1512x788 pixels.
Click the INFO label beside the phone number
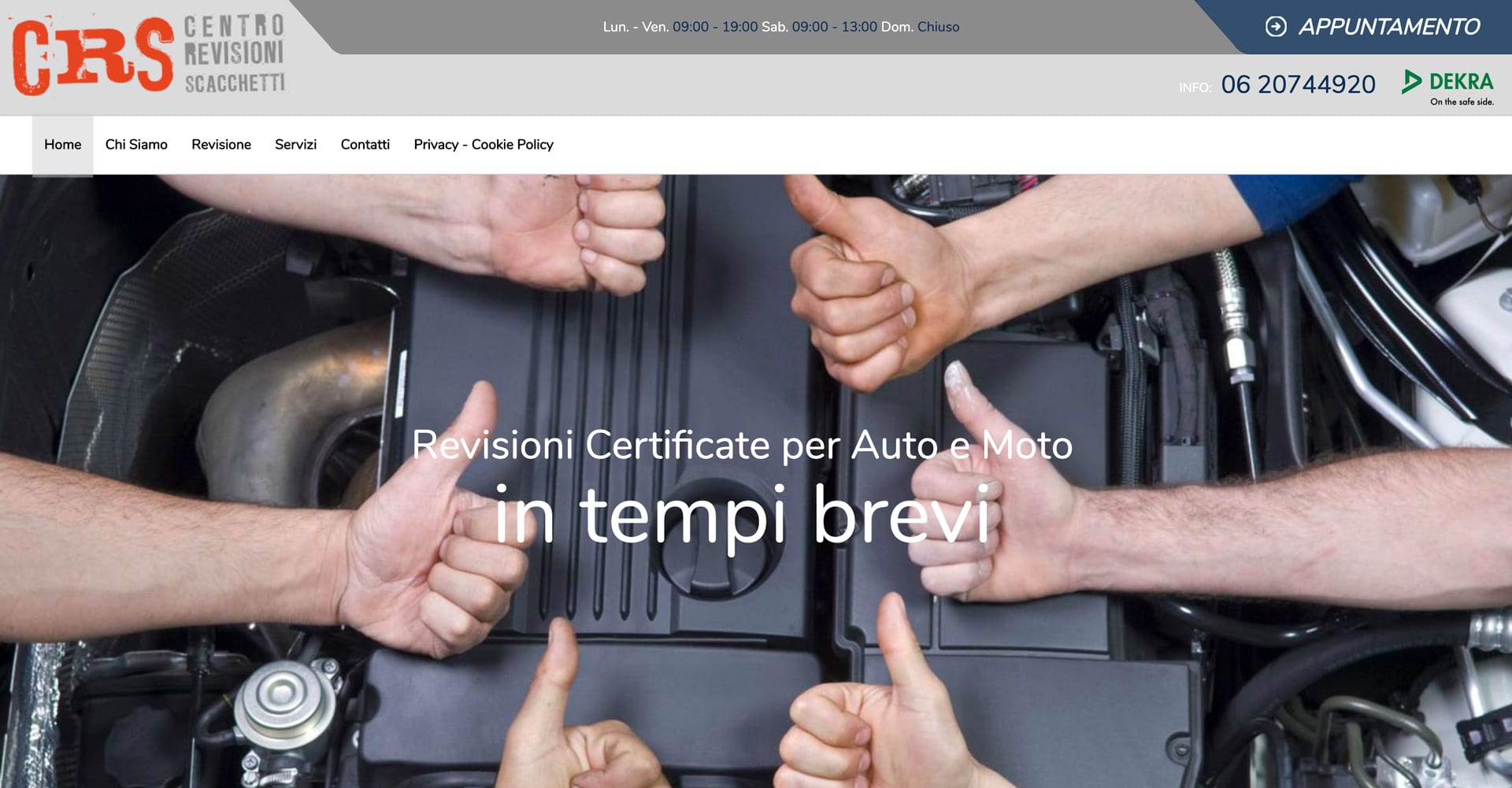(1195, 87)
